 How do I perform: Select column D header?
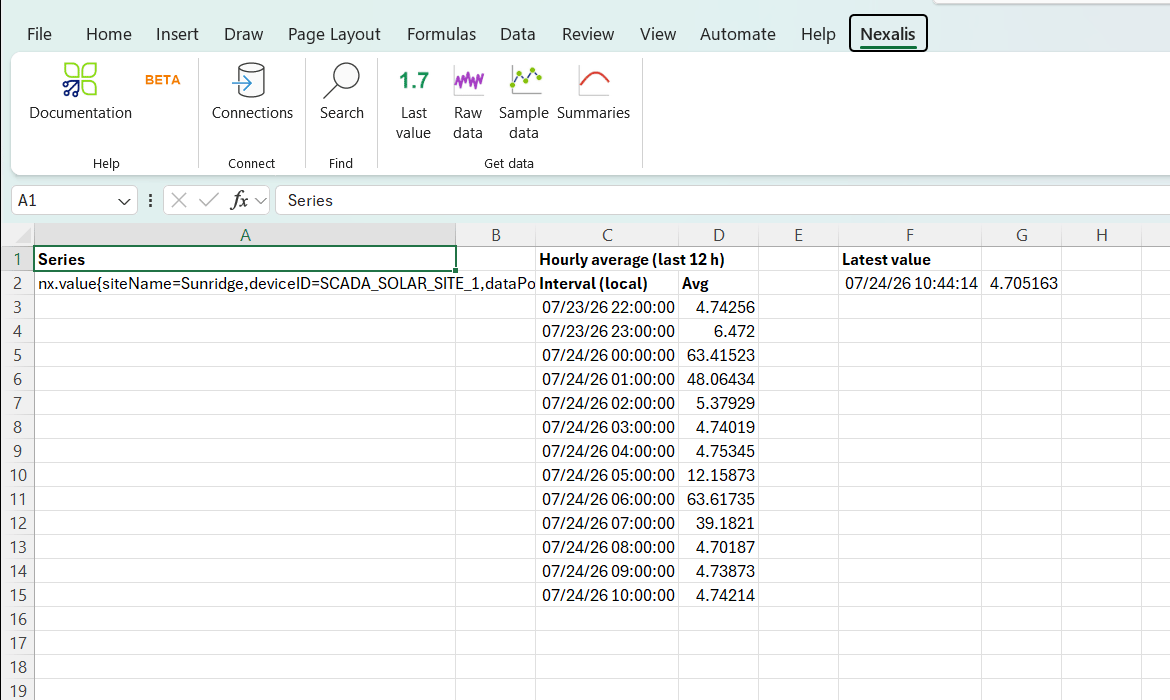tap(719, 235)
